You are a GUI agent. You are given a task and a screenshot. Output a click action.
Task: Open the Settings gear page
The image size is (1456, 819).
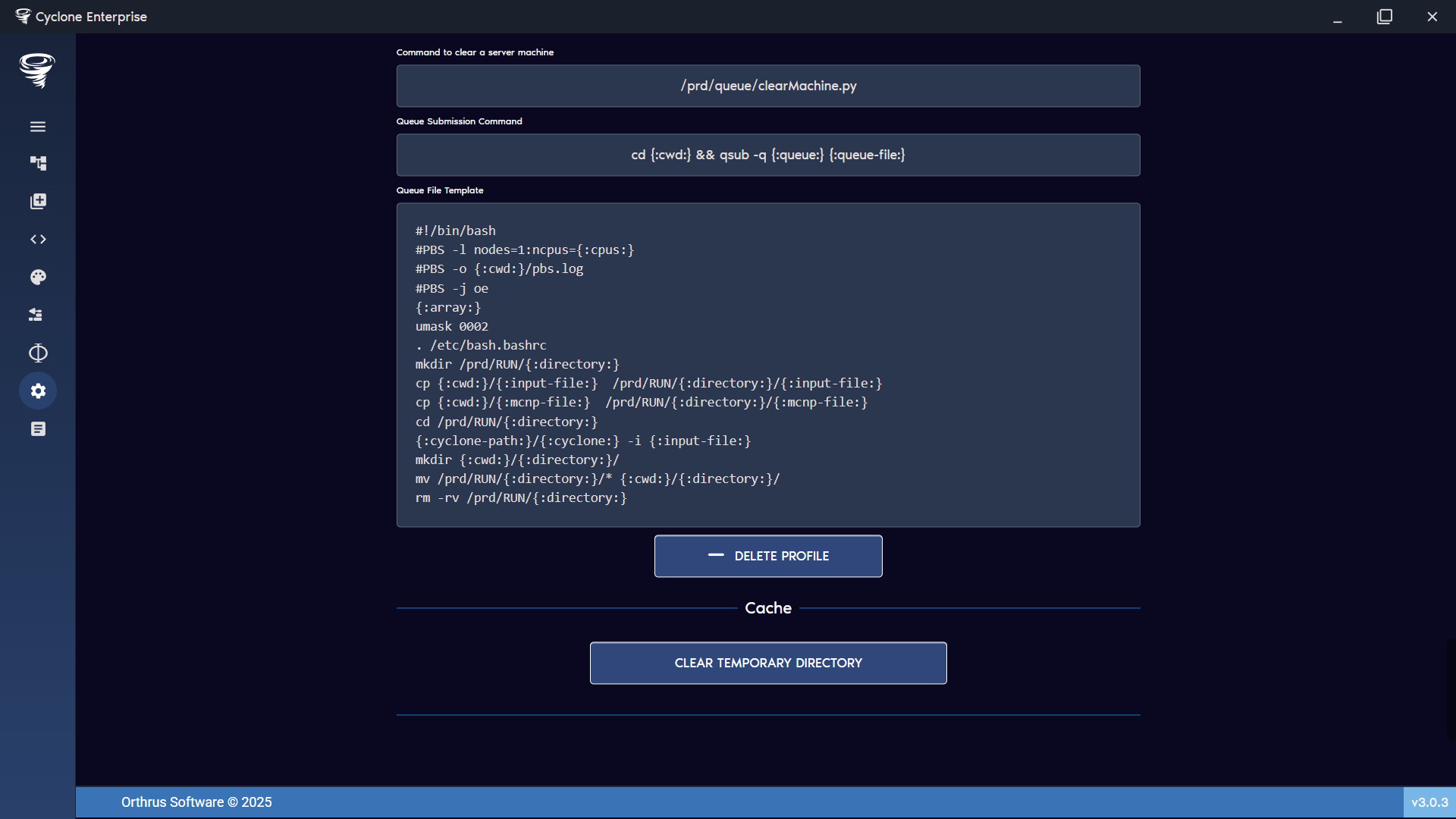(38, 391)
